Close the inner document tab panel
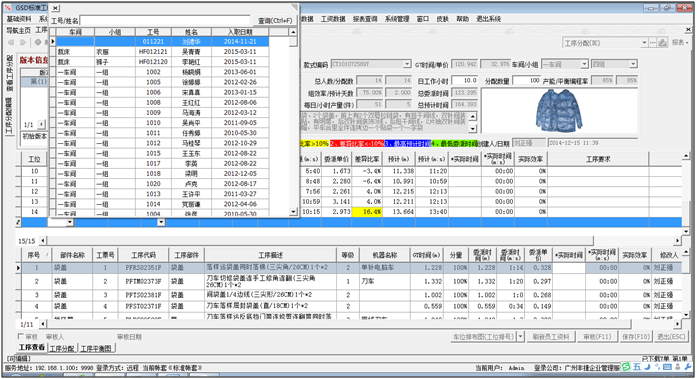The height and width of the screenshot is (379, 697). [x=688, y=30]
